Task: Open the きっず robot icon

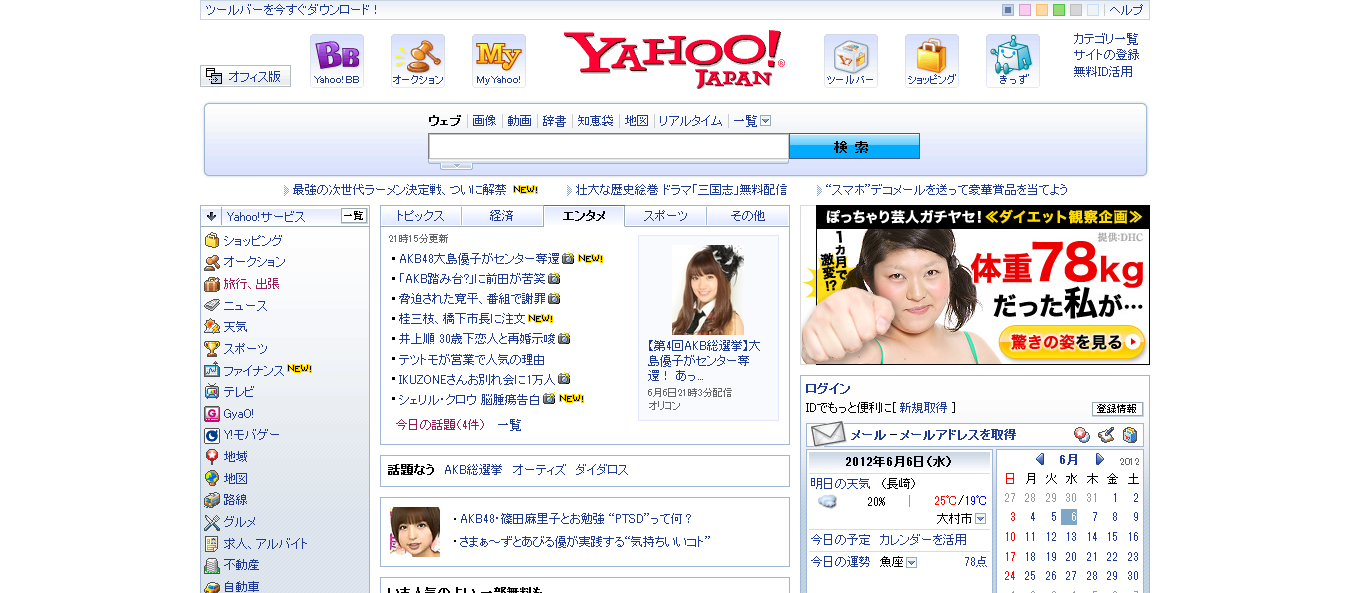Action: pyautogui.click(x=1013, y=61)
